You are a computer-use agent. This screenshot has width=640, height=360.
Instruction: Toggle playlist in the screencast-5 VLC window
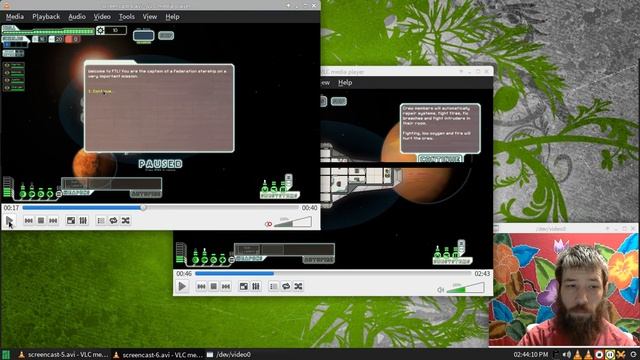coord(101,221)
